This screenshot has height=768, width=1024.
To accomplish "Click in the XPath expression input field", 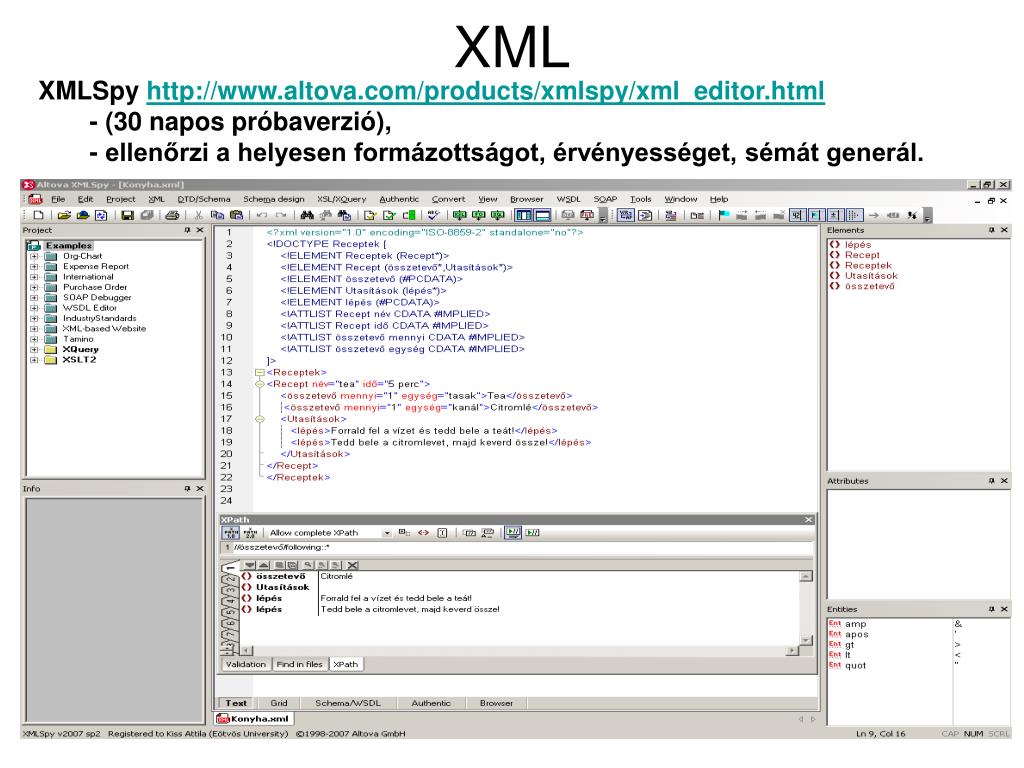I will tap(522, 547).
